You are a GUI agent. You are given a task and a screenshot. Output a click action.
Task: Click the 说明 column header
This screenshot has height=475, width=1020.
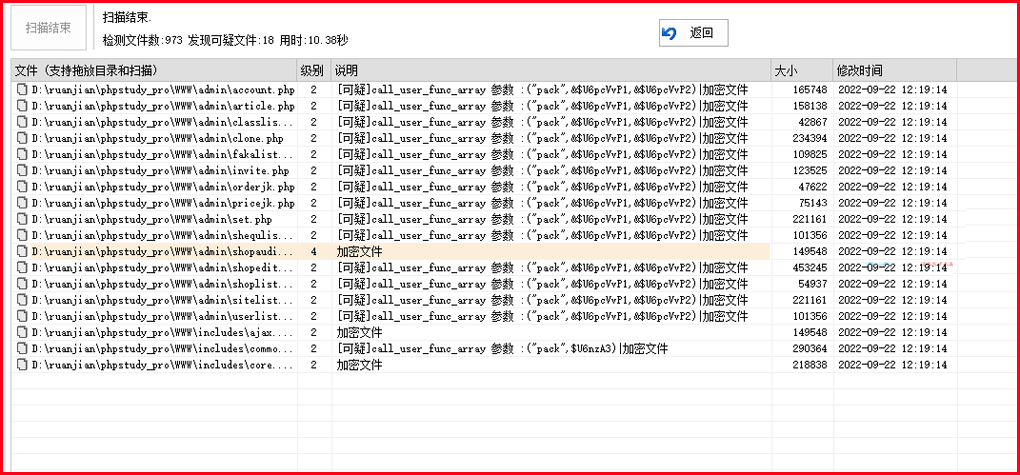click(x=550, y=70)
